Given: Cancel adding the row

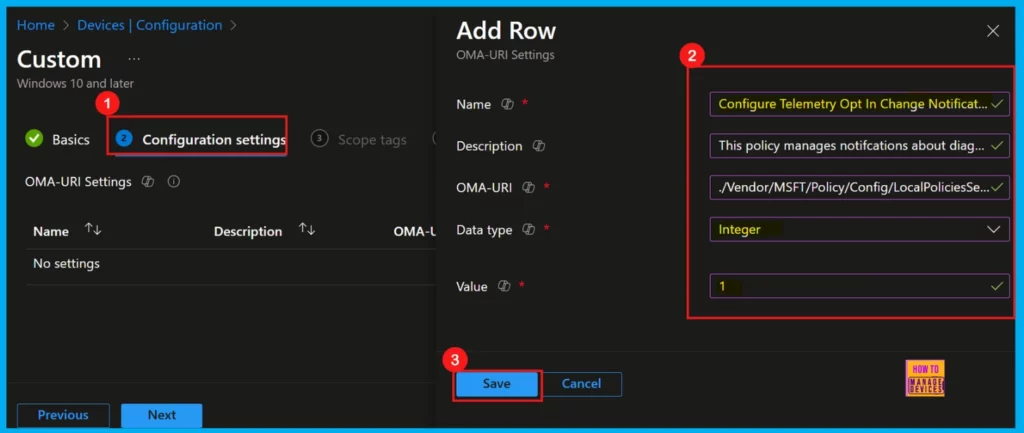Looking at the screenshot, I should pyautogui.click(x=581, y=384).
